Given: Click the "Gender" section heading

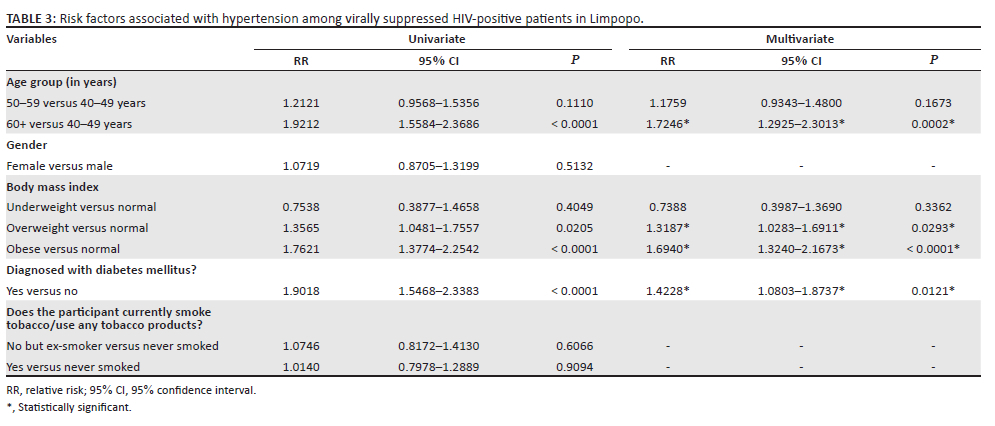Looking at the screenshot, I should point(26,145).
